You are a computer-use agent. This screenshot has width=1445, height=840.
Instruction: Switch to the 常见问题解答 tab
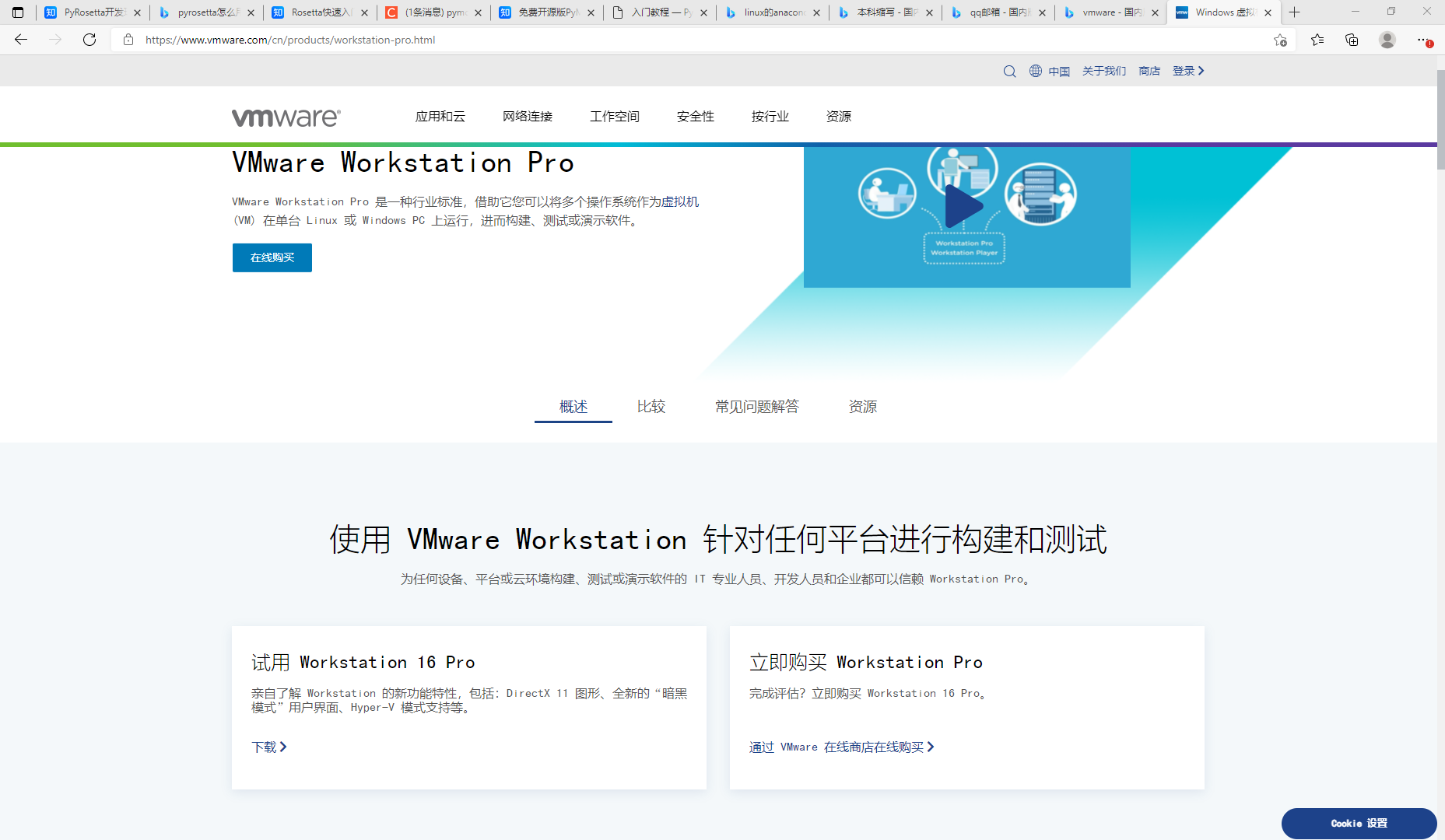(x=756, y=406)
